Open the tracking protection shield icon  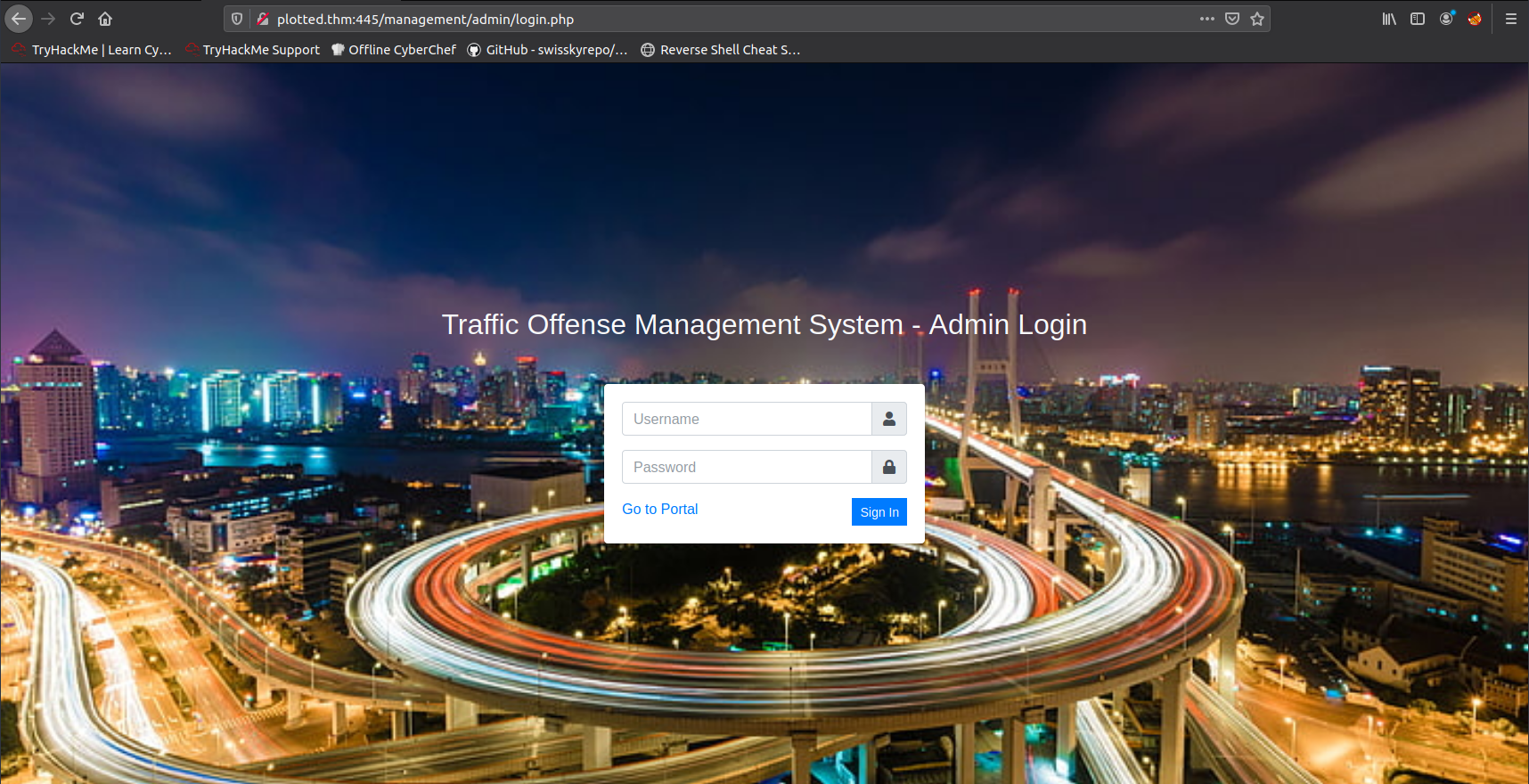(x=237, y=19)
